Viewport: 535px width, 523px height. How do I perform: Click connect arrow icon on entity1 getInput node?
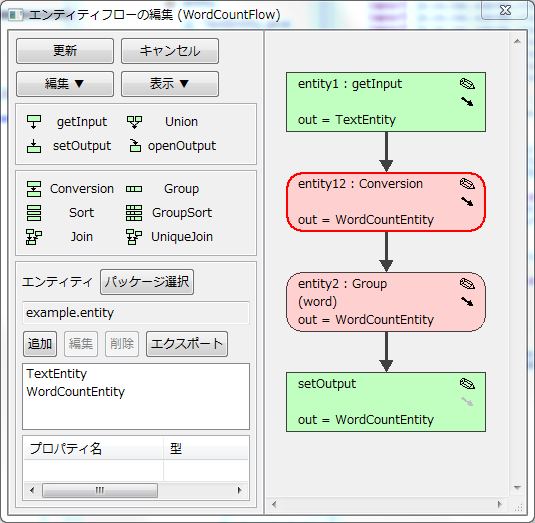(467, 101)
